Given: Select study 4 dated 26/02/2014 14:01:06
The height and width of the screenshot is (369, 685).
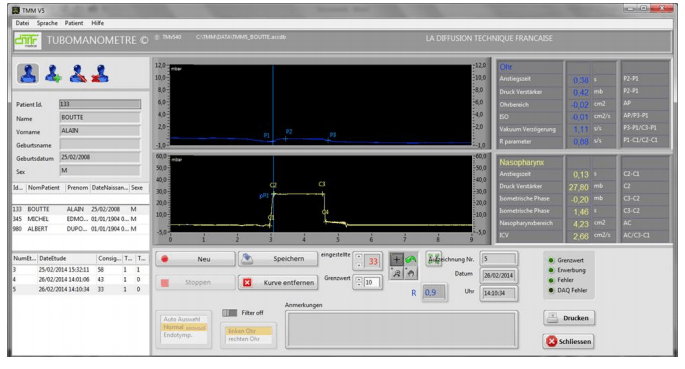Looking at the screenshot, I should [80, 279].
